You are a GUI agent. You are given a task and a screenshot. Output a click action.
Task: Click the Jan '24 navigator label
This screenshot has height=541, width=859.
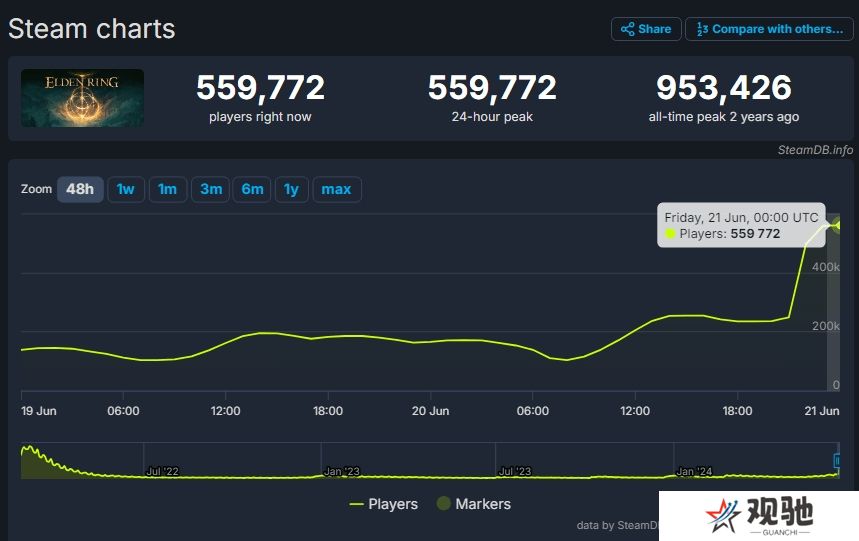pos(694,471)
